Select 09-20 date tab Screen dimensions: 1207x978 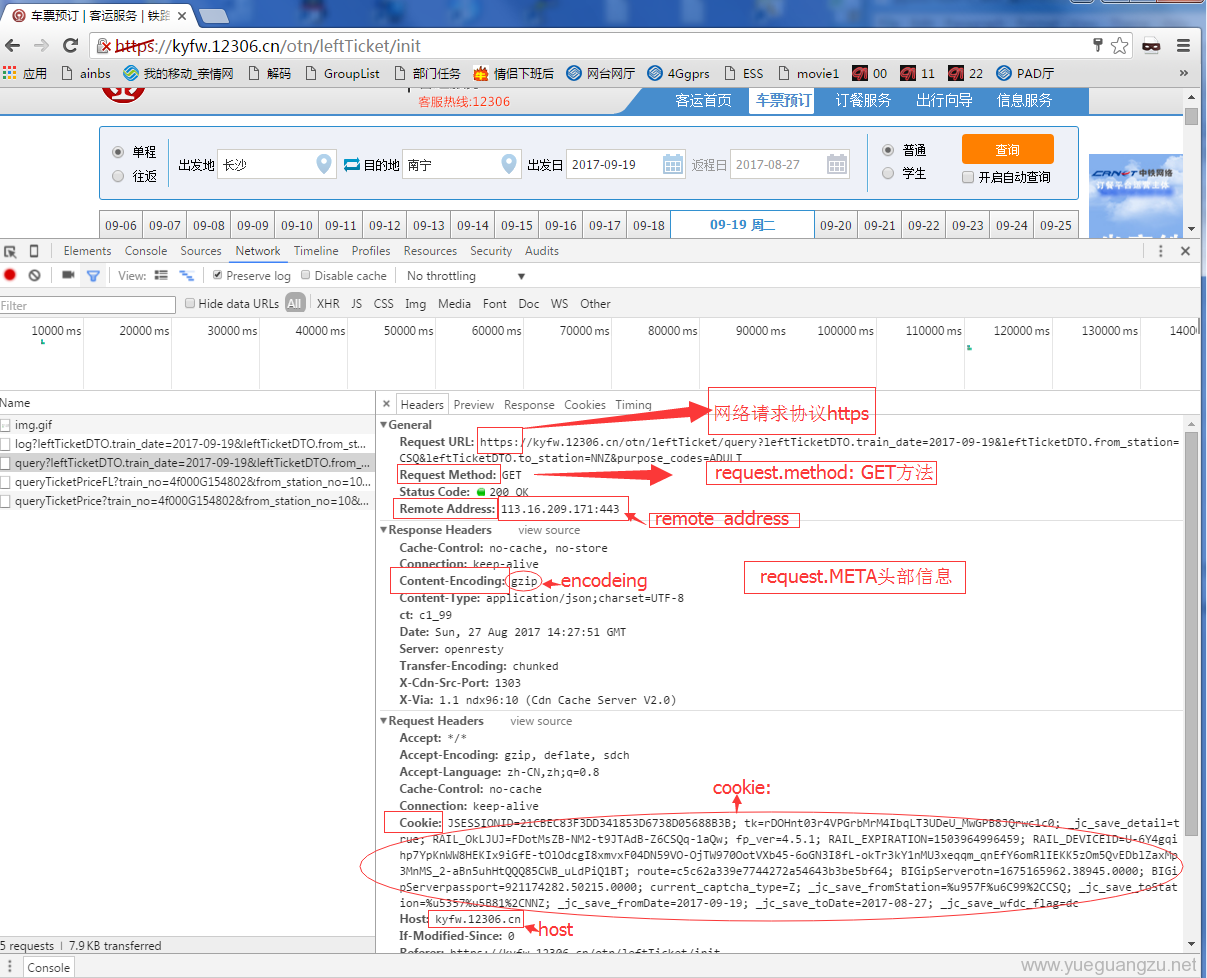point(836,225)
